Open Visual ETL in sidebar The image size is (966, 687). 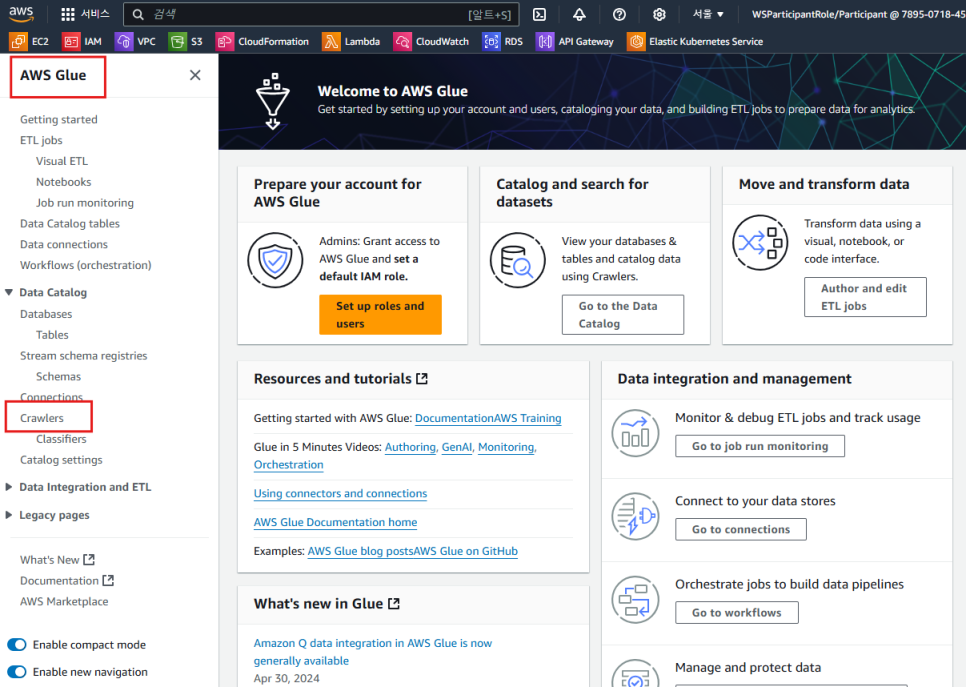point(62,161)
